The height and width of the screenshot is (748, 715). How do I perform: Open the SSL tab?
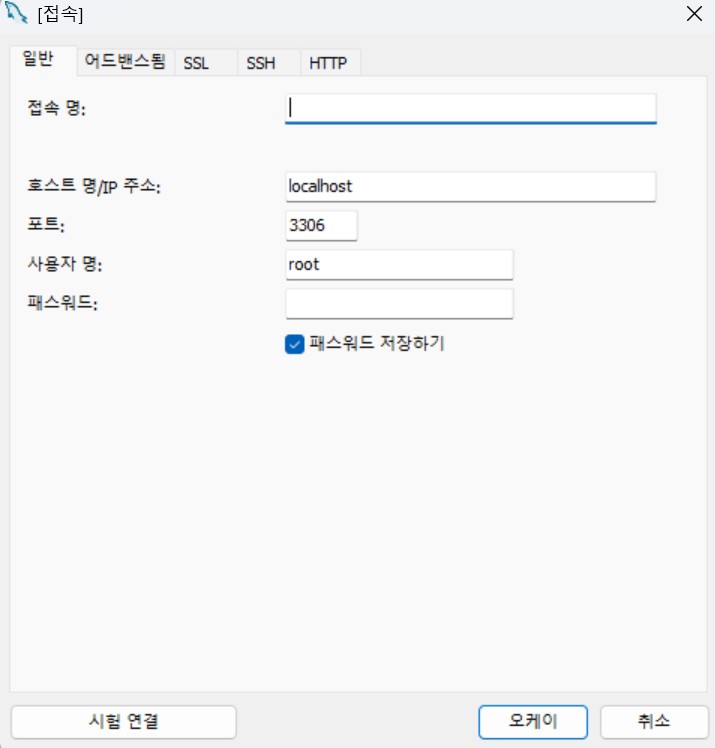click(x=206, y=62)
